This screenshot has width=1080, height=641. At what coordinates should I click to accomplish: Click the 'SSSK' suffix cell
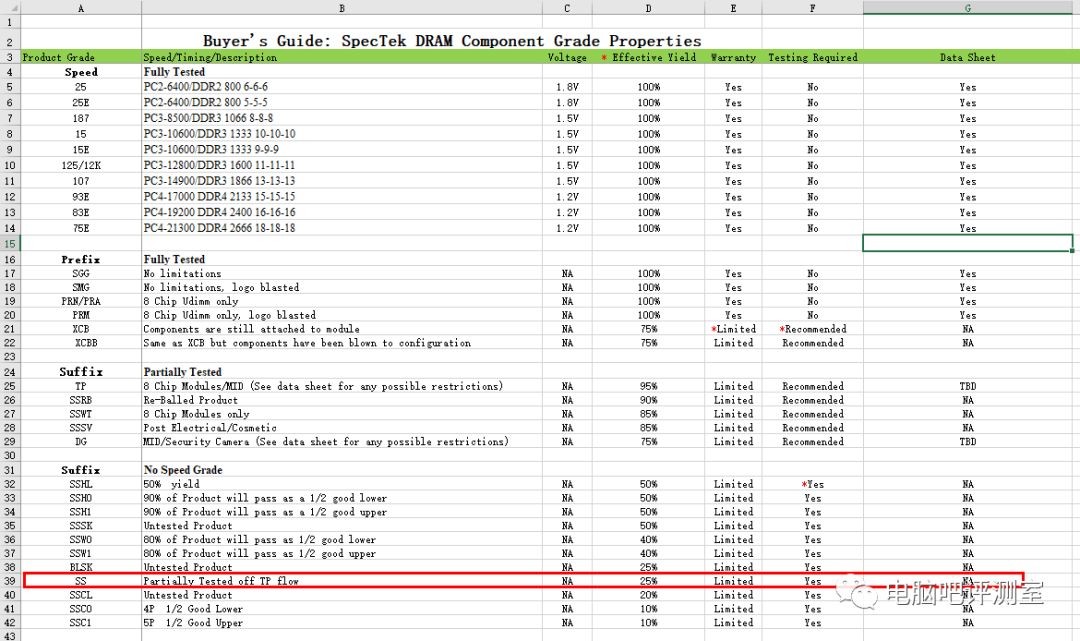[x=81, y=525]
